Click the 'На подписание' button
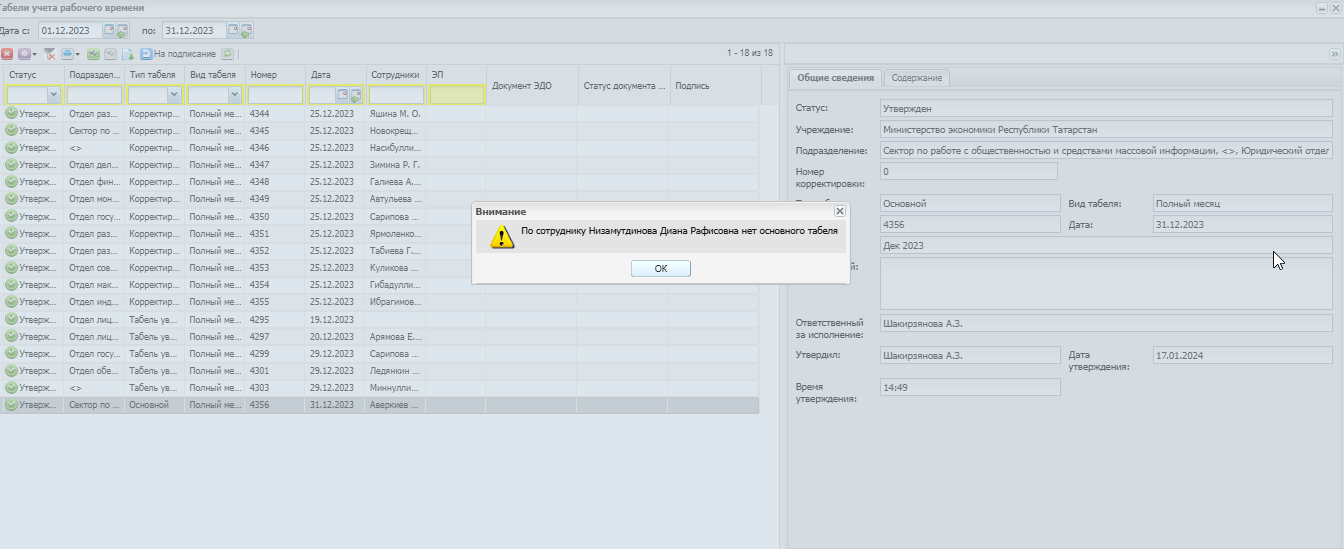This screenshot has height=549, width=1344. click(178, 54)
